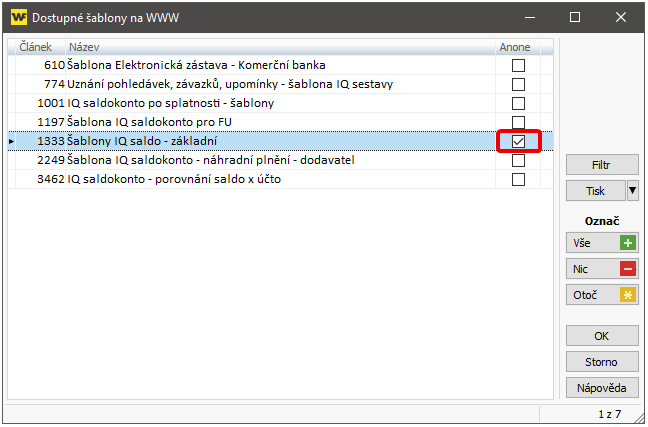Open the Tisk dropdown arrow
The height and width of the screenshot is (427, 648).
click(x=632, y=191)
